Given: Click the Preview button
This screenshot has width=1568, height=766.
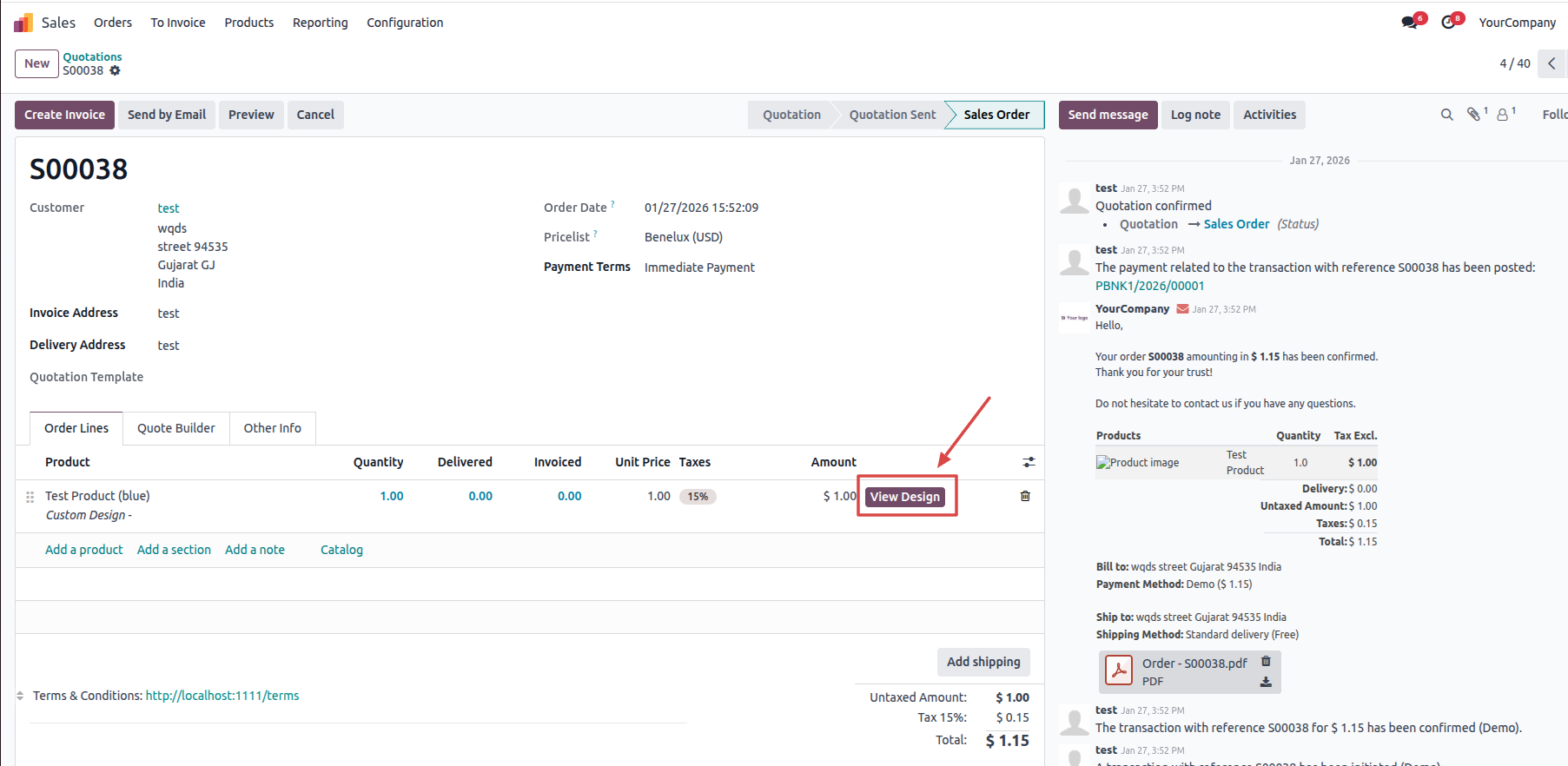Looking at the screenshot, I should pyautogui.click(x=251, y=115).
